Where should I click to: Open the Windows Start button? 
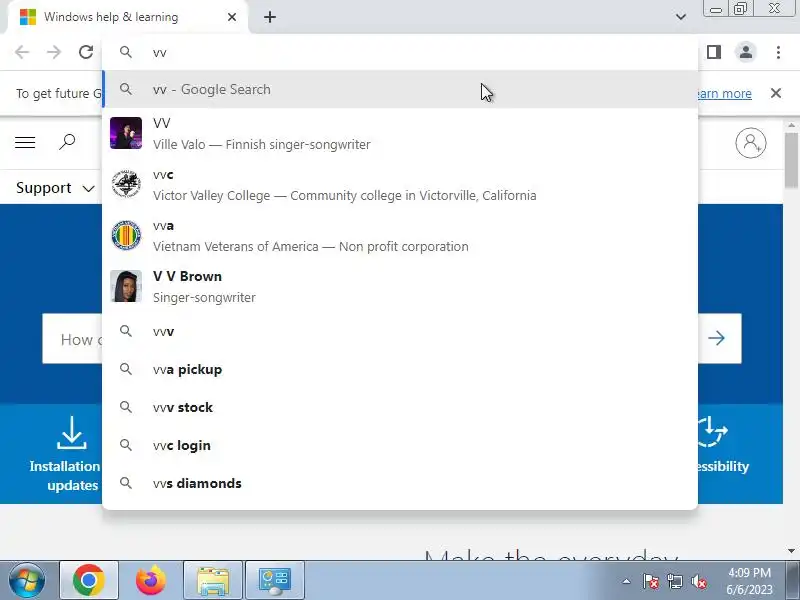click(27, 580)
